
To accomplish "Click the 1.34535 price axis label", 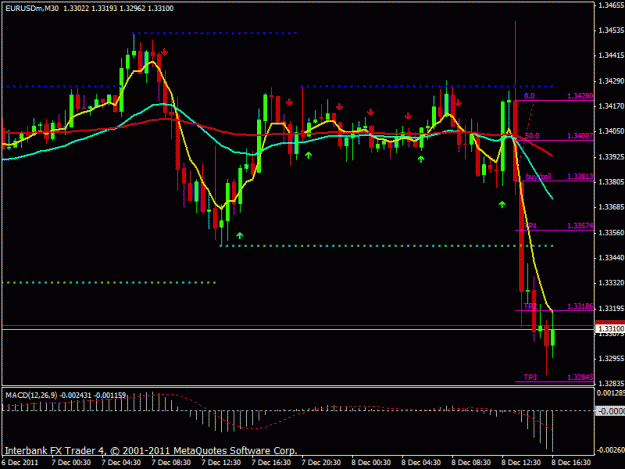I will tap(611, 30).
